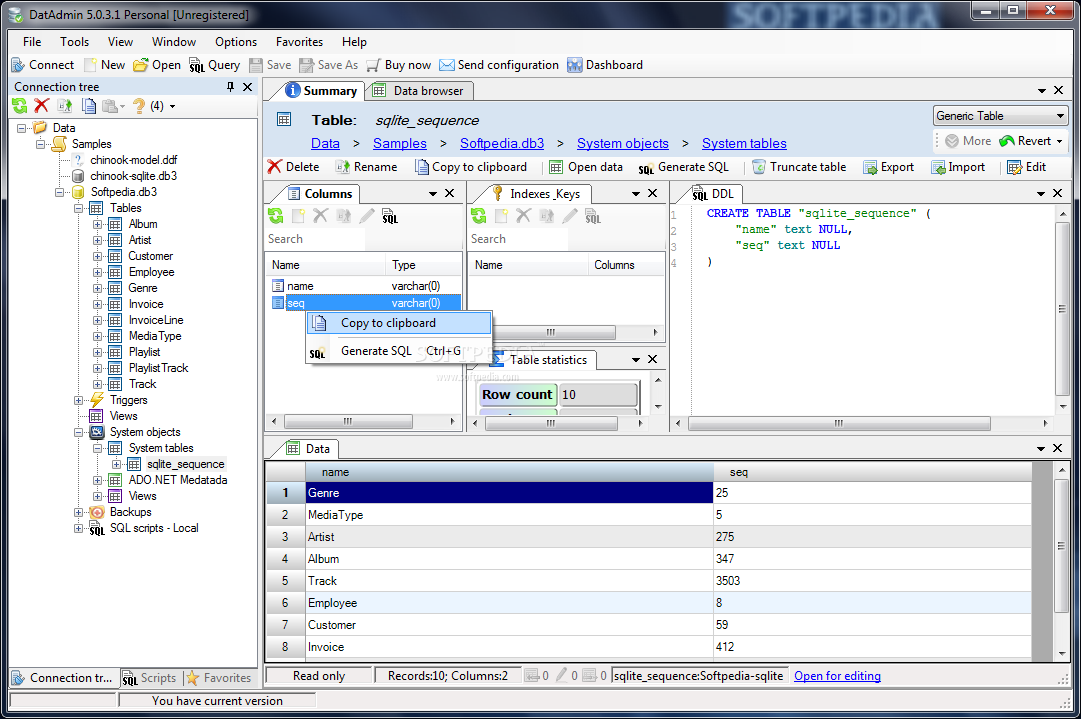Click the Softpedia.db3 breadcrumb link
Viewport: 1081px width, 719px height.
pos(502,143)
